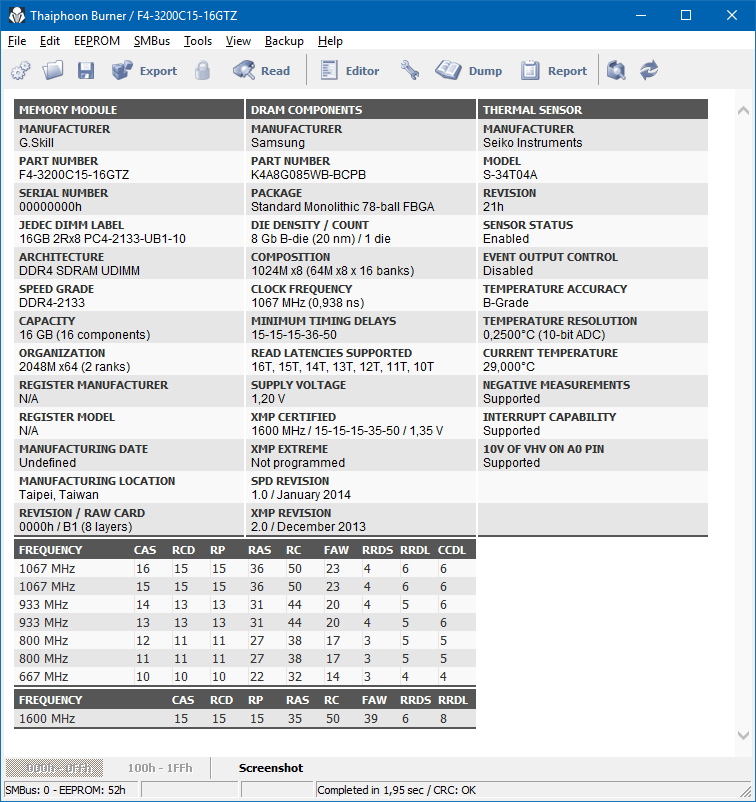Click the XMP revision 2.0 / December 2013
This screenshot has width=756, height=802.
click(308, 527)
